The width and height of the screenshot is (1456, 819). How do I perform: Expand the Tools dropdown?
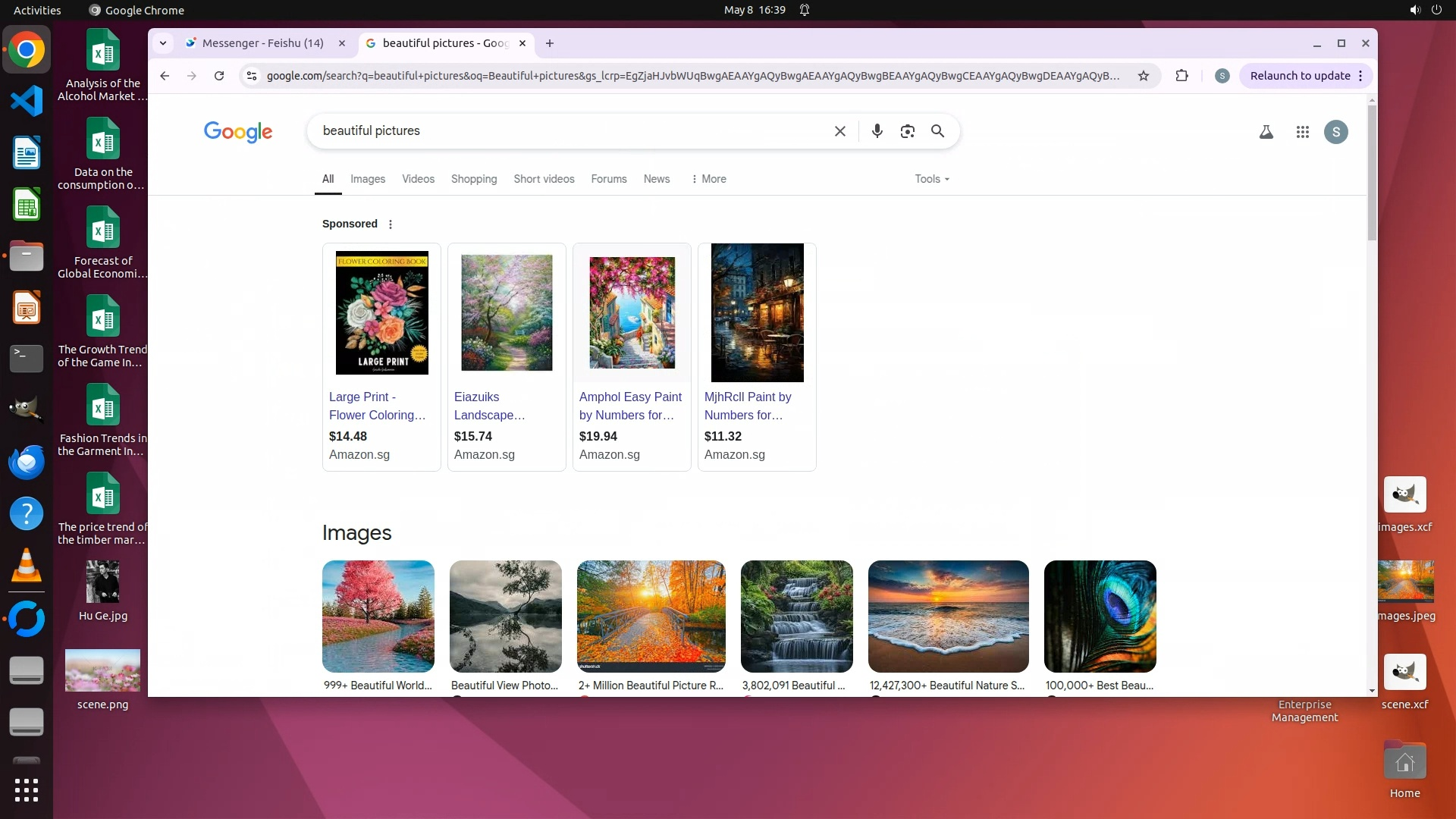(x=931, y=179)
